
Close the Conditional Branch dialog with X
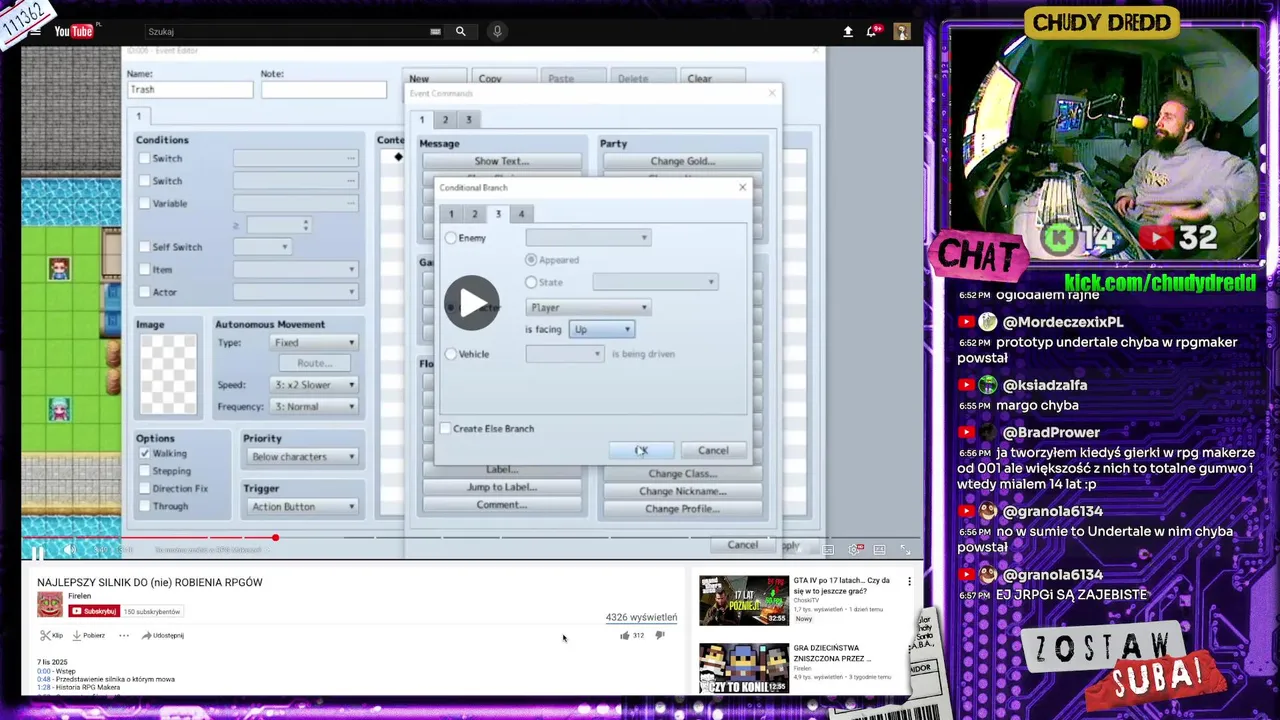pyautogui.click(x=742, y=187)
